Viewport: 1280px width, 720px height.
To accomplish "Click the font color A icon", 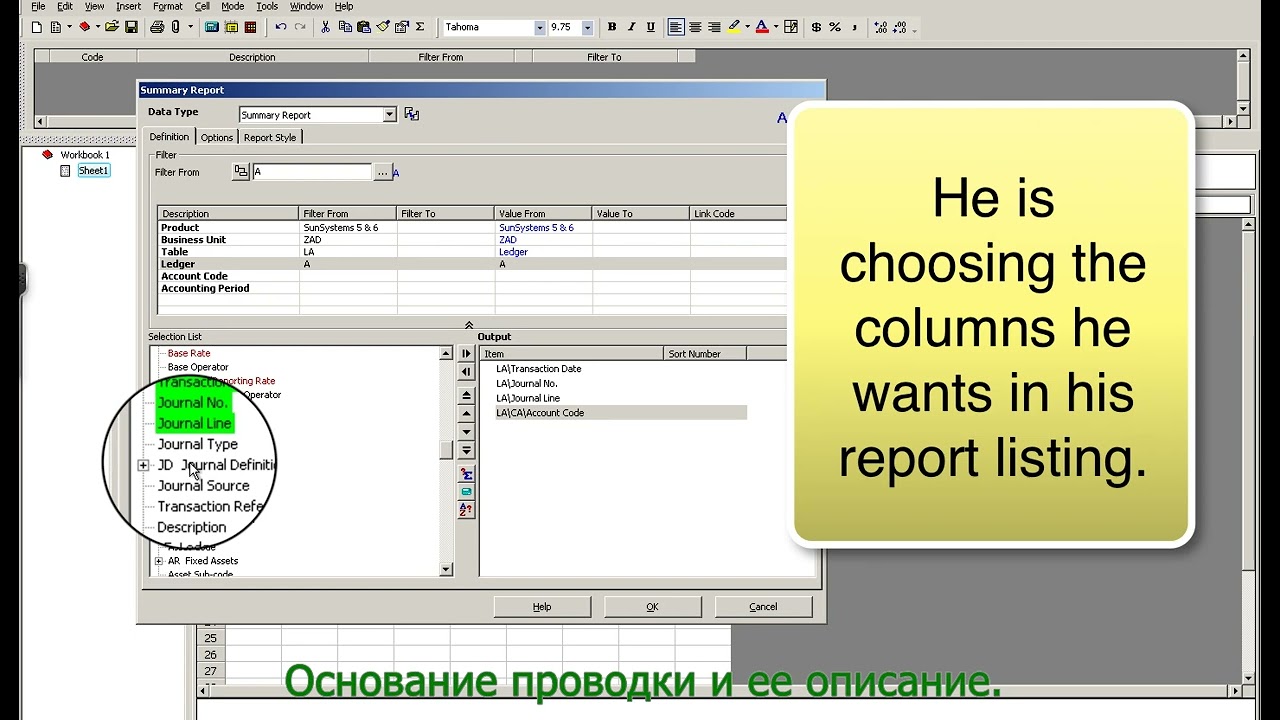I will click(762, 27).
